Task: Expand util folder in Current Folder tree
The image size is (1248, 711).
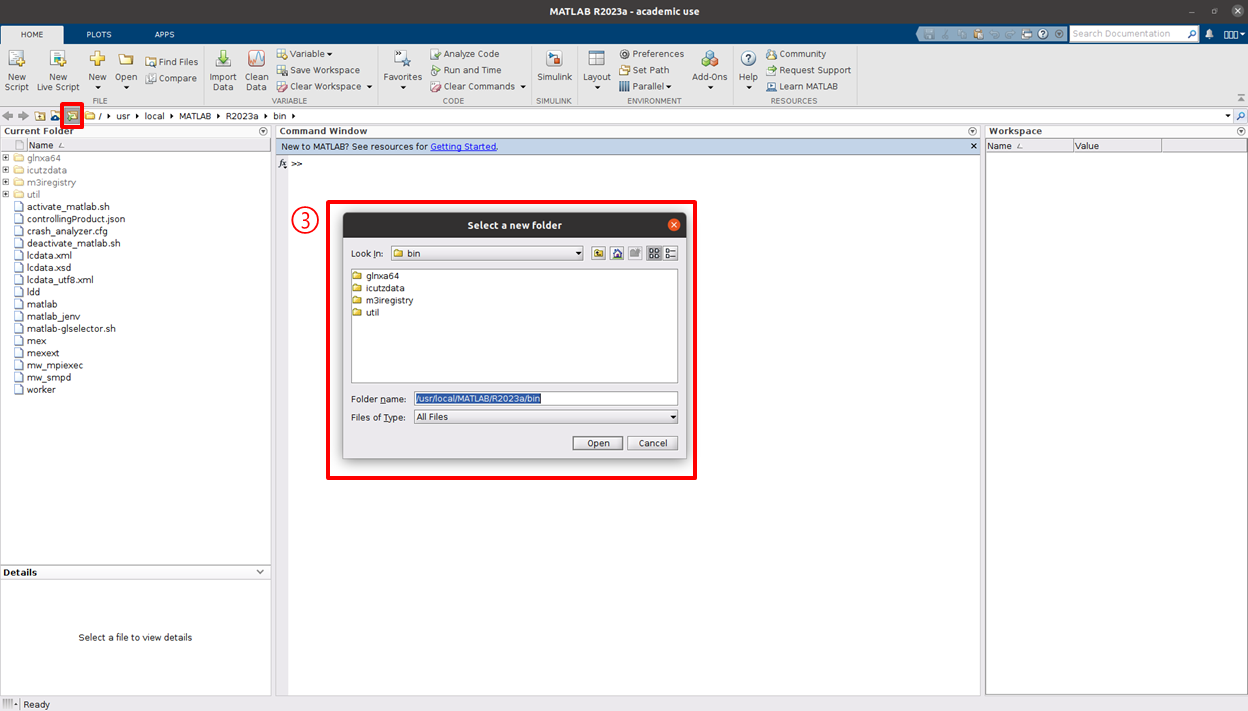Action: 6,195
